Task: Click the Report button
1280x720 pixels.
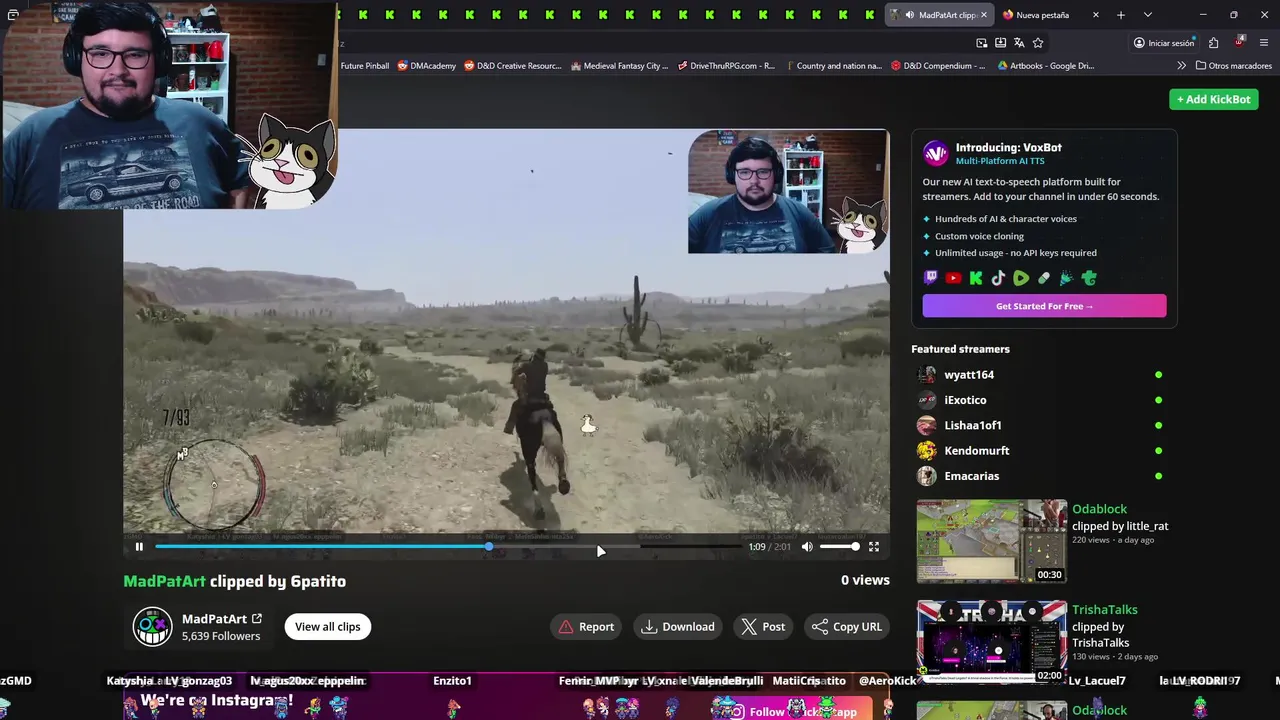Action: 586,627
